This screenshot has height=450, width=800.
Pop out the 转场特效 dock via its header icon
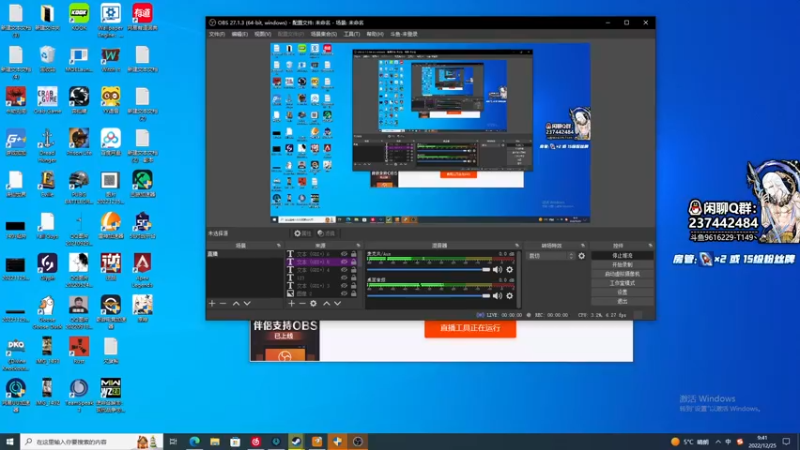(x=583, y=246)
